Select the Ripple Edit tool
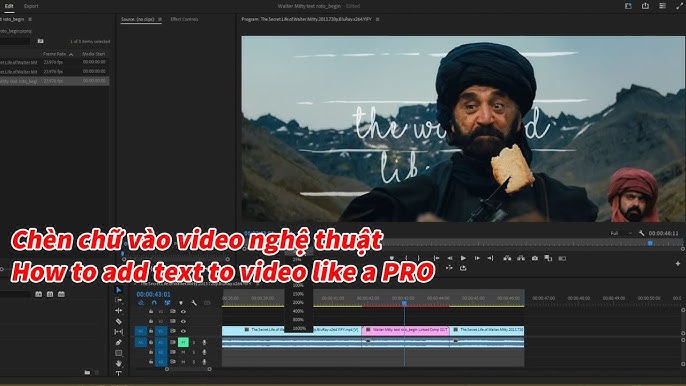Screen dimensions: 686x386 click(119, 311)
